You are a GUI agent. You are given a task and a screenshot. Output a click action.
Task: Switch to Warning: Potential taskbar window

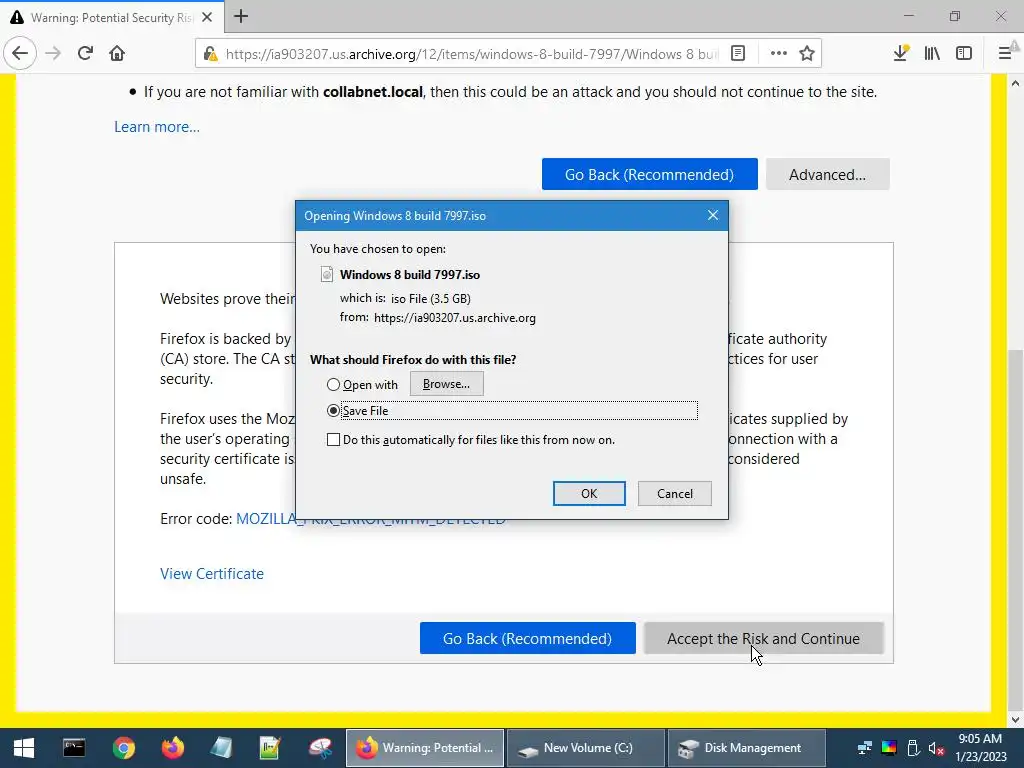(425, 748)
